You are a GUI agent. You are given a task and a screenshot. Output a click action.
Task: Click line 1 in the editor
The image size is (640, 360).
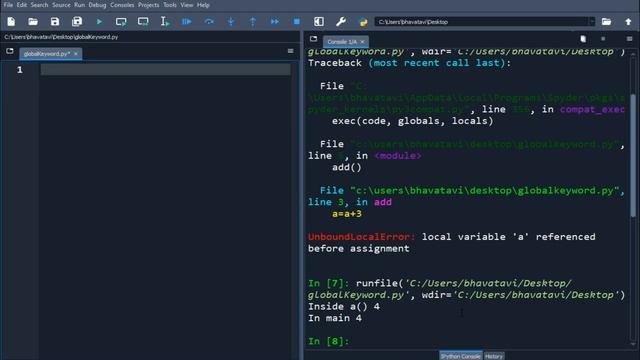tap(165, 70)
